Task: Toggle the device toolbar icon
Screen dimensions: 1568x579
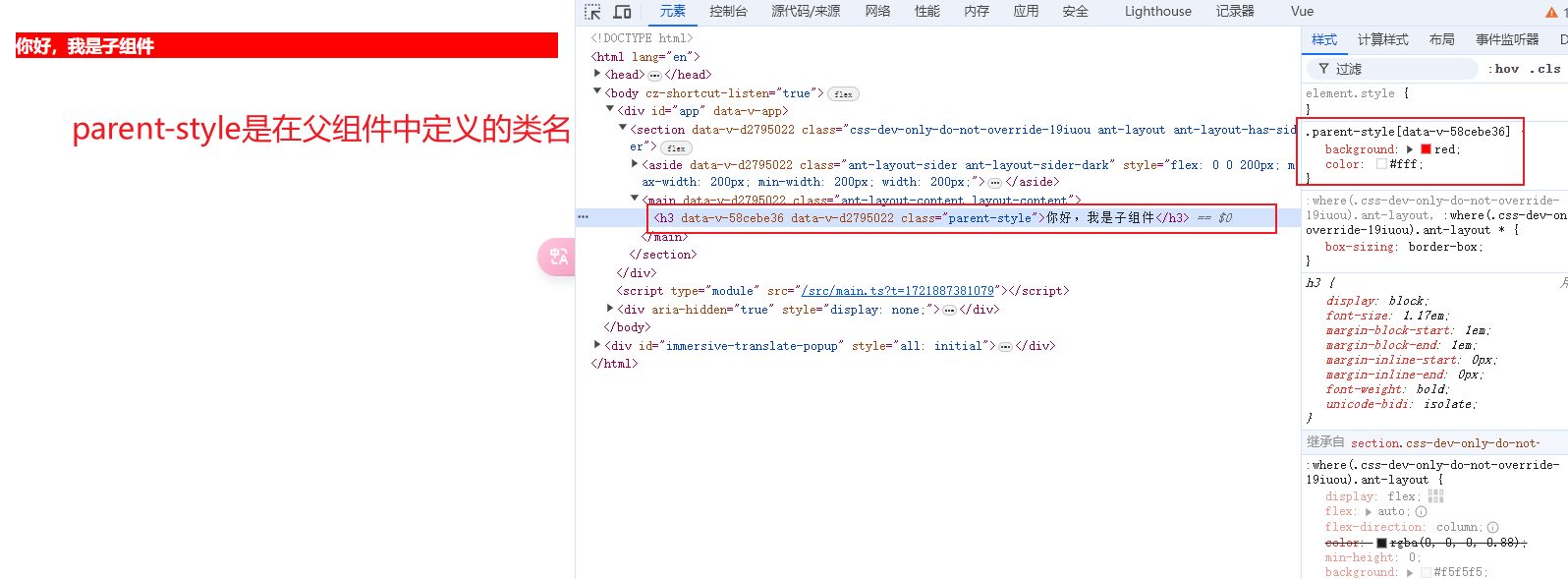Action: [x=622, y=12]
